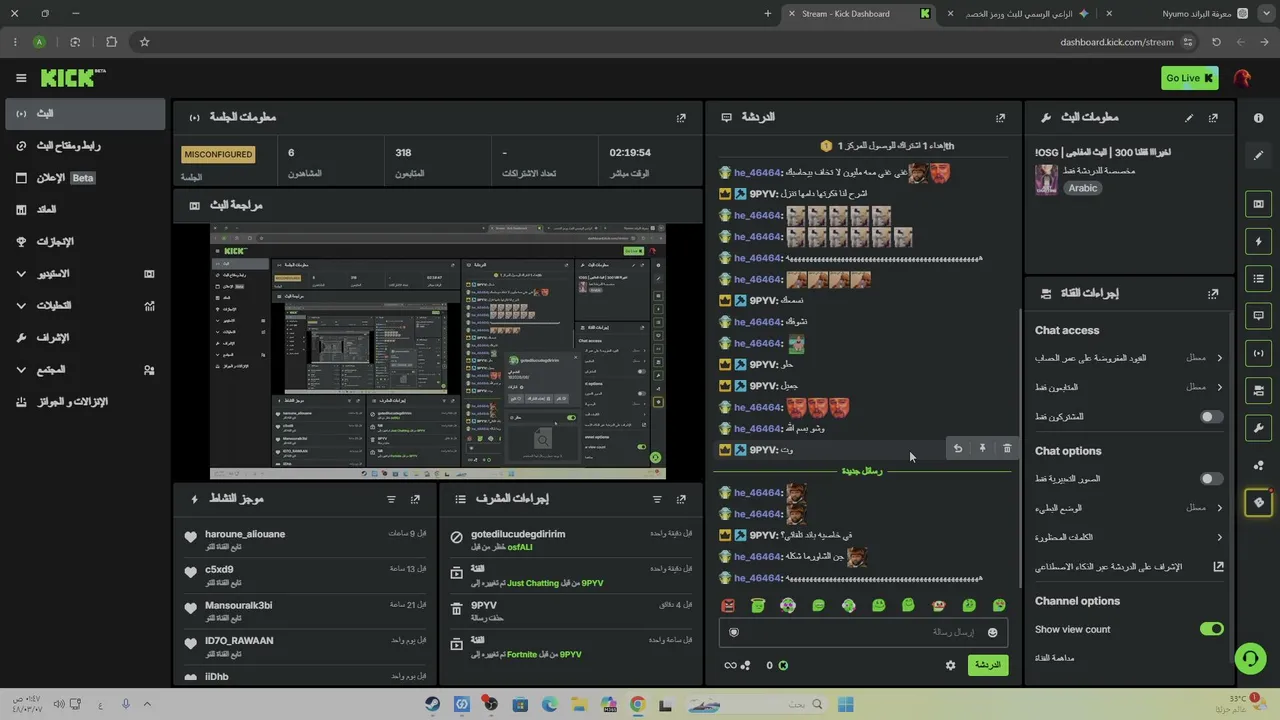The height and width of the screenshot is (720, 1280).
Task: Click the chat bubble icon in right rail
Action: click(1258, 315)
